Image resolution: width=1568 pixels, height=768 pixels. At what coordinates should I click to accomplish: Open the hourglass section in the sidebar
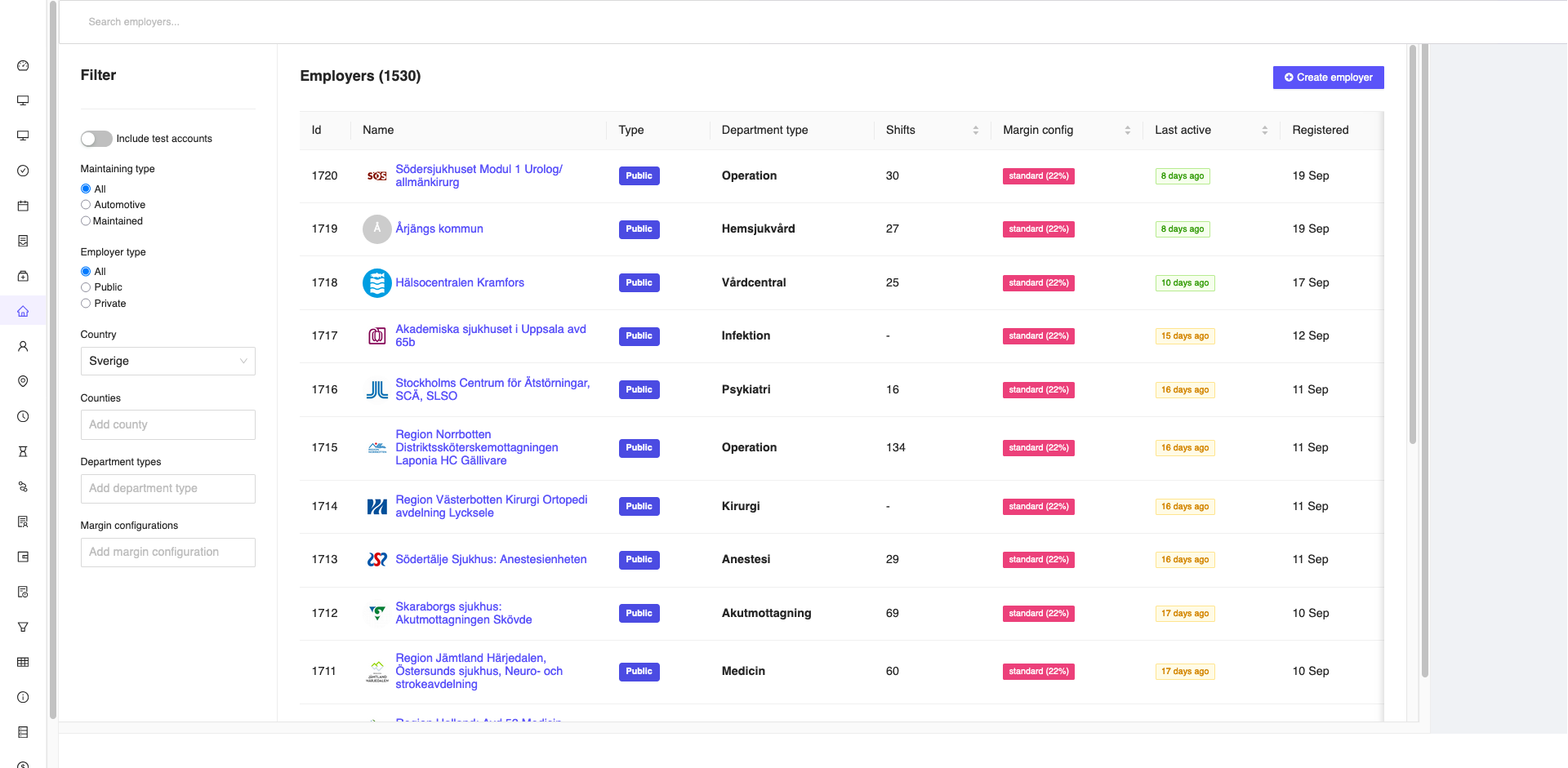tap(23, 451)
